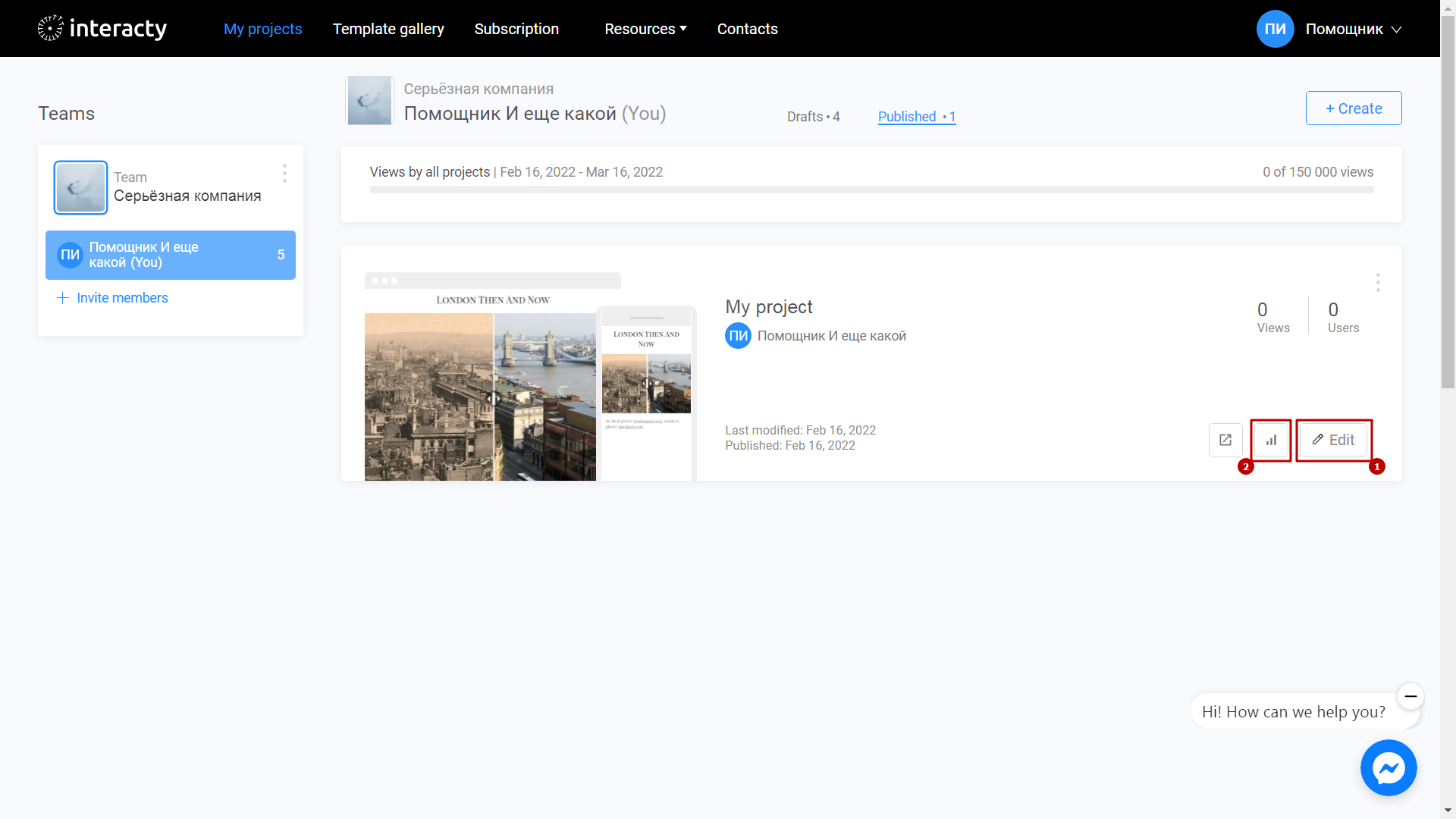The height and width of the screenshot is (819, 1456).
Task: Open analytics for My project
Action: pos(1271,439)
